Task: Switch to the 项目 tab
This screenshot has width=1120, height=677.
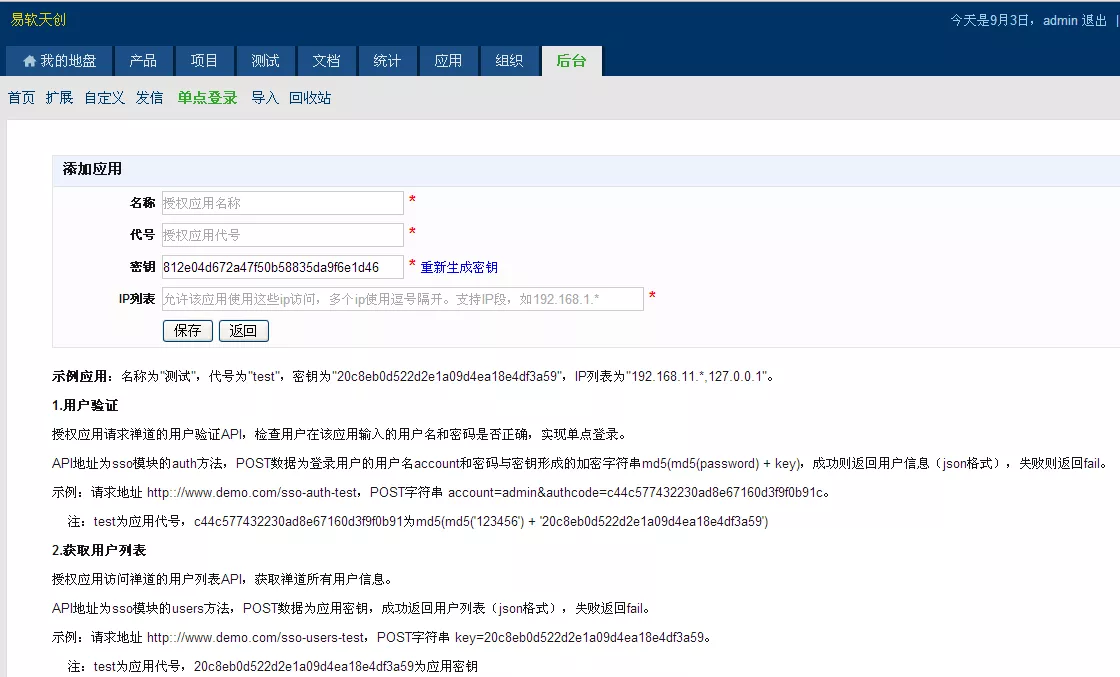Action: point(204,61)
